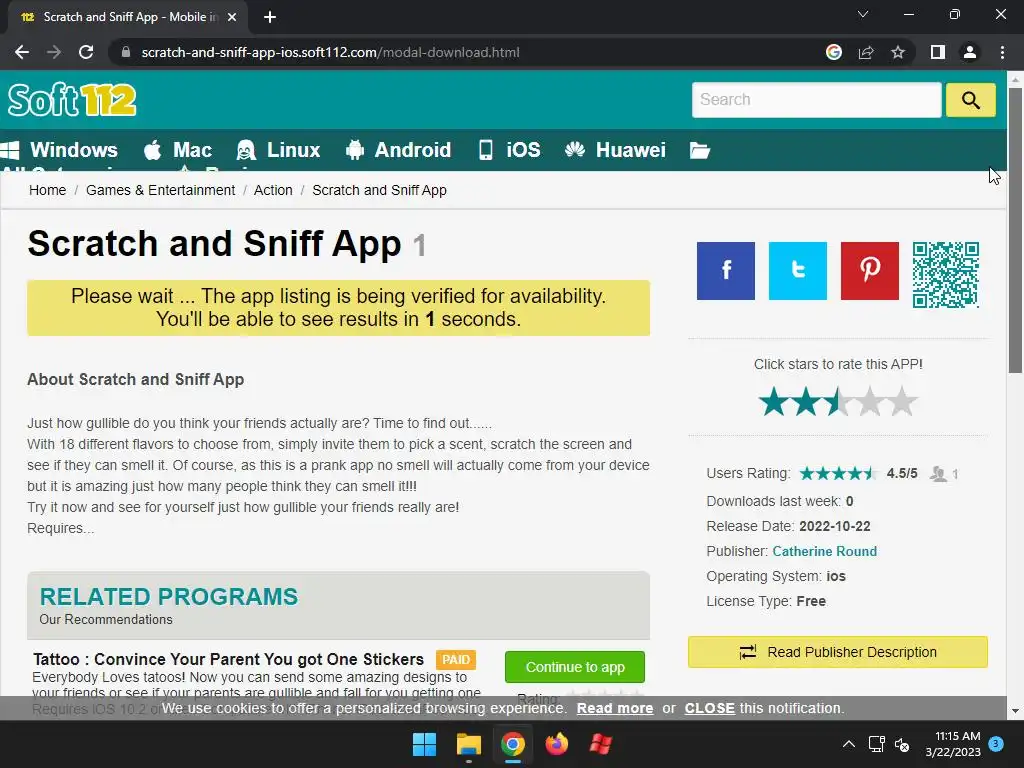Open the Linux category menu
The width and height of the screenshot is (1024, 768).
tap(278, 150)
